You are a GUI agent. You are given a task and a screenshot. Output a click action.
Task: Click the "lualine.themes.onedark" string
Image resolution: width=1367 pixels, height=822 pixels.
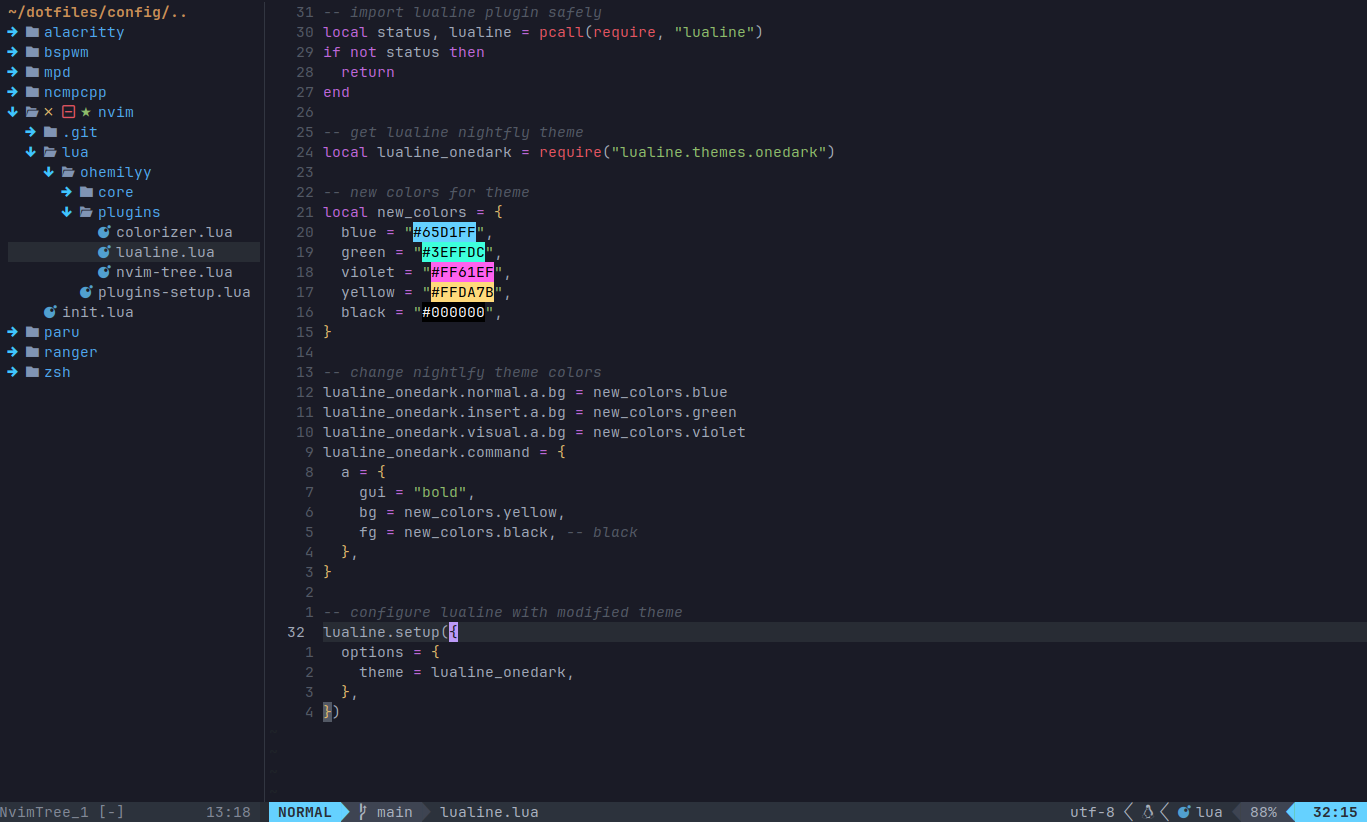718,152
